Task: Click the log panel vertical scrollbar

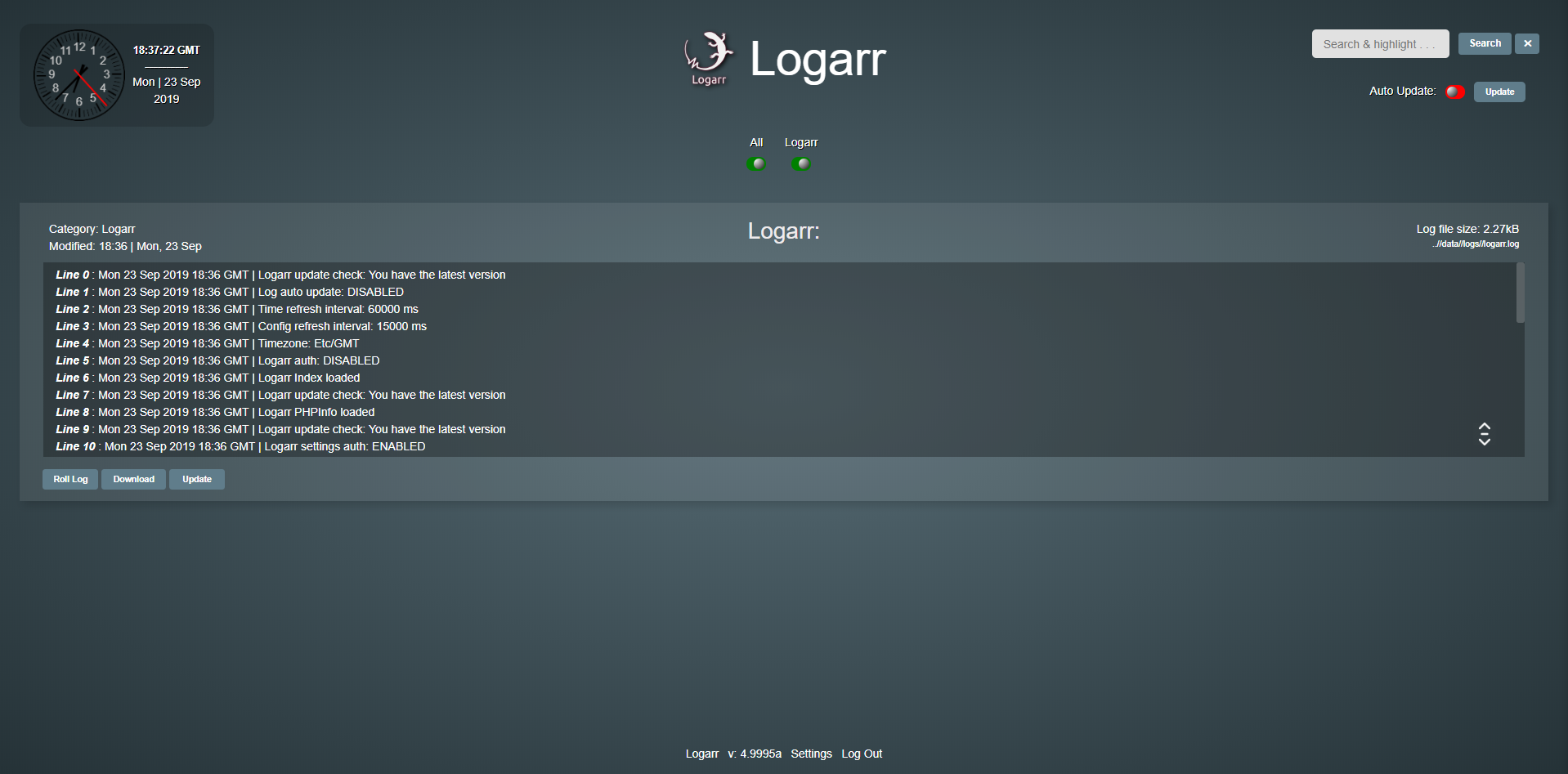Action: [1520, 293]
